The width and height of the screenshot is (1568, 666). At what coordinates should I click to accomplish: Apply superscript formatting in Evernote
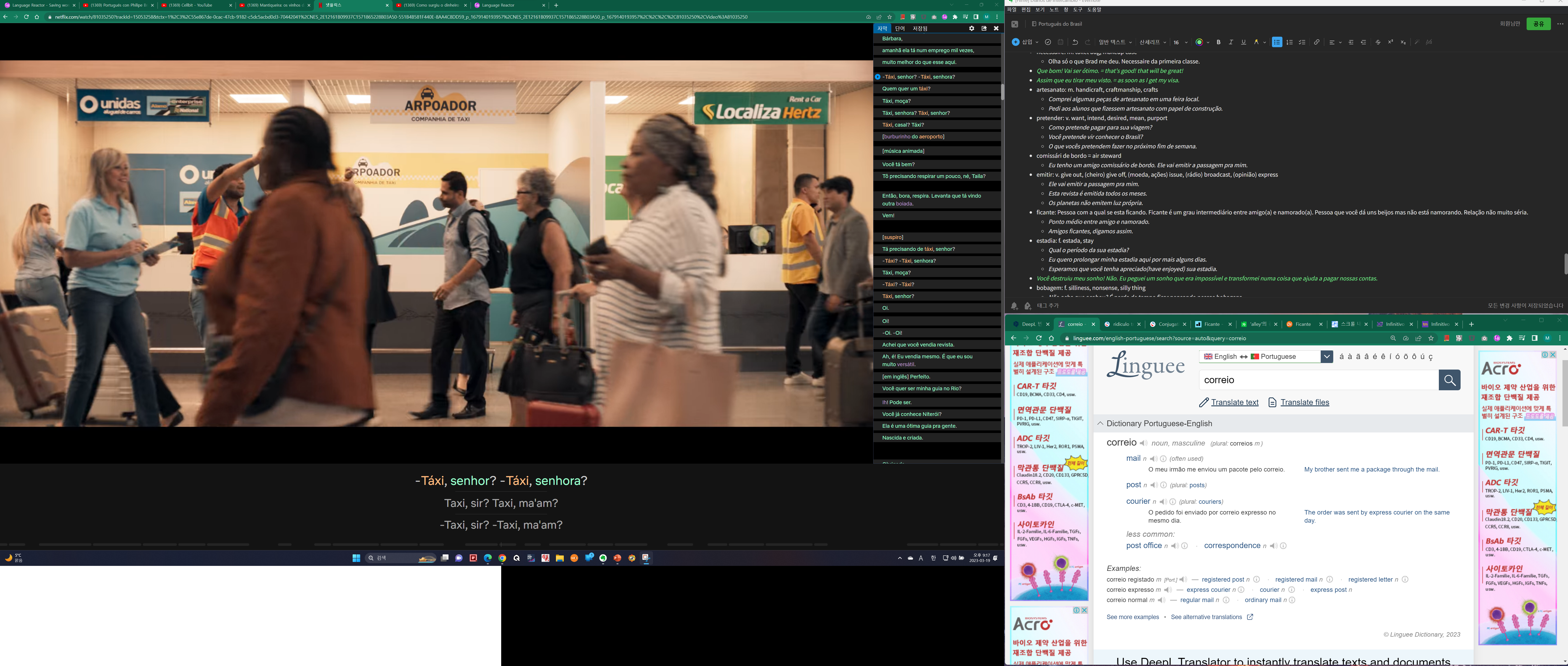coord(1391,42)
